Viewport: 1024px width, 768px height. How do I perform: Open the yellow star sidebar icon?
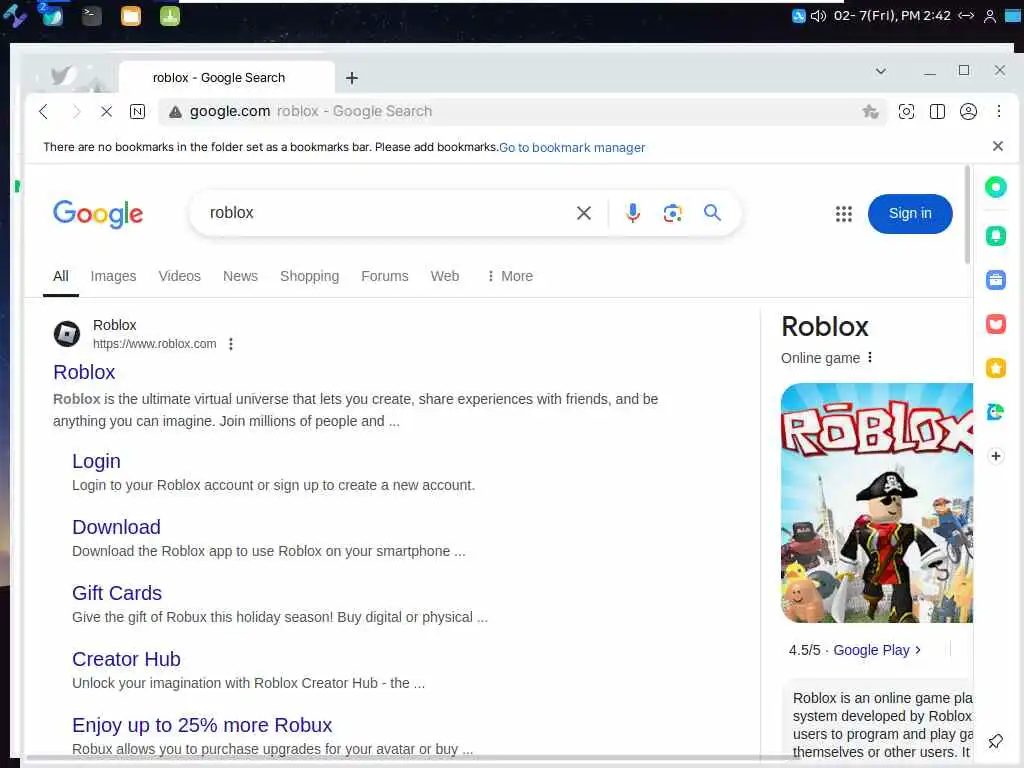tap(995, 368)
